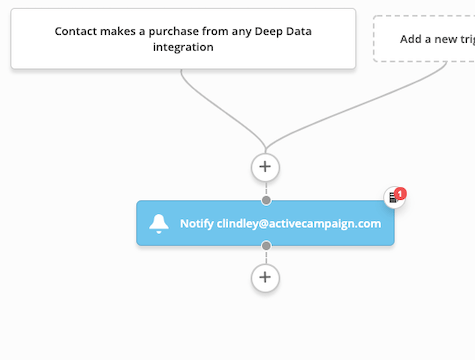Click top connector dot of Notify block
This screenshot has height=360, width=475.
point(266,200)
